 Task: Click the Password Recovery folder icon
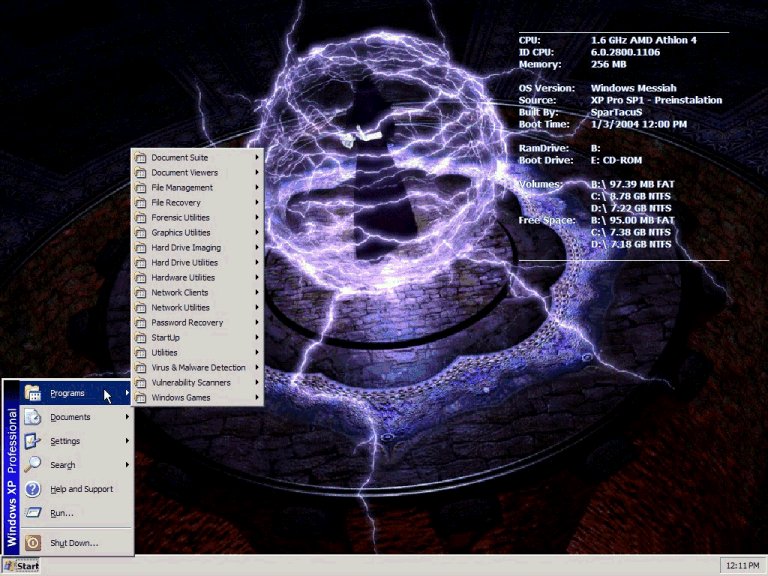(x=141, y=323)
